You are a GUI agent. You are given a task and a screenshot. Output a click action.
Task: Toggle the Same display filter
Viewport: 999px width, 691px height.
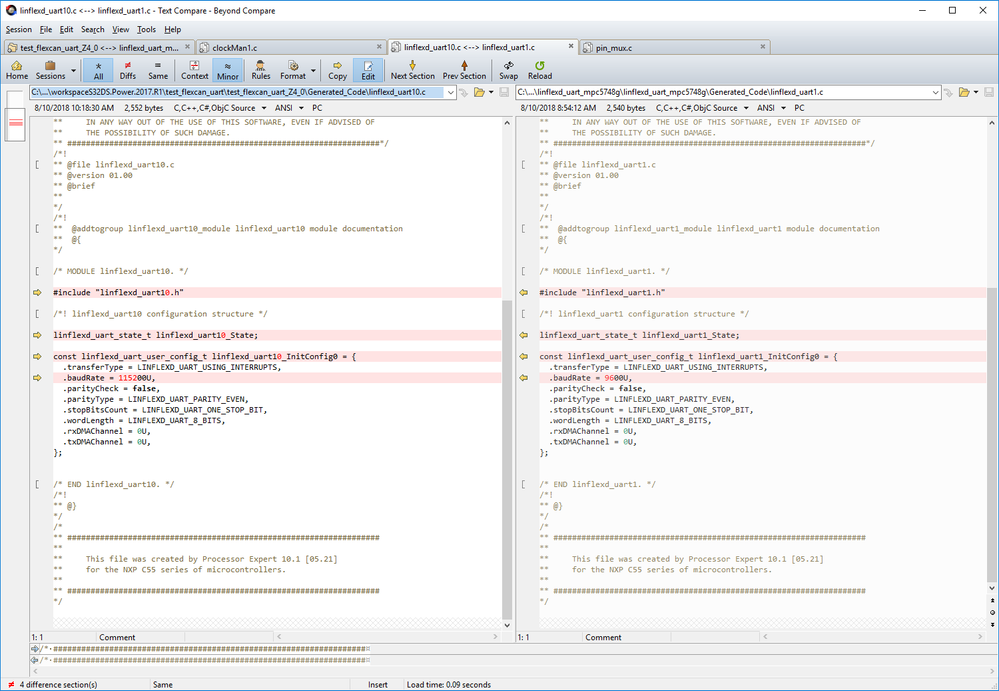point(158,70)
